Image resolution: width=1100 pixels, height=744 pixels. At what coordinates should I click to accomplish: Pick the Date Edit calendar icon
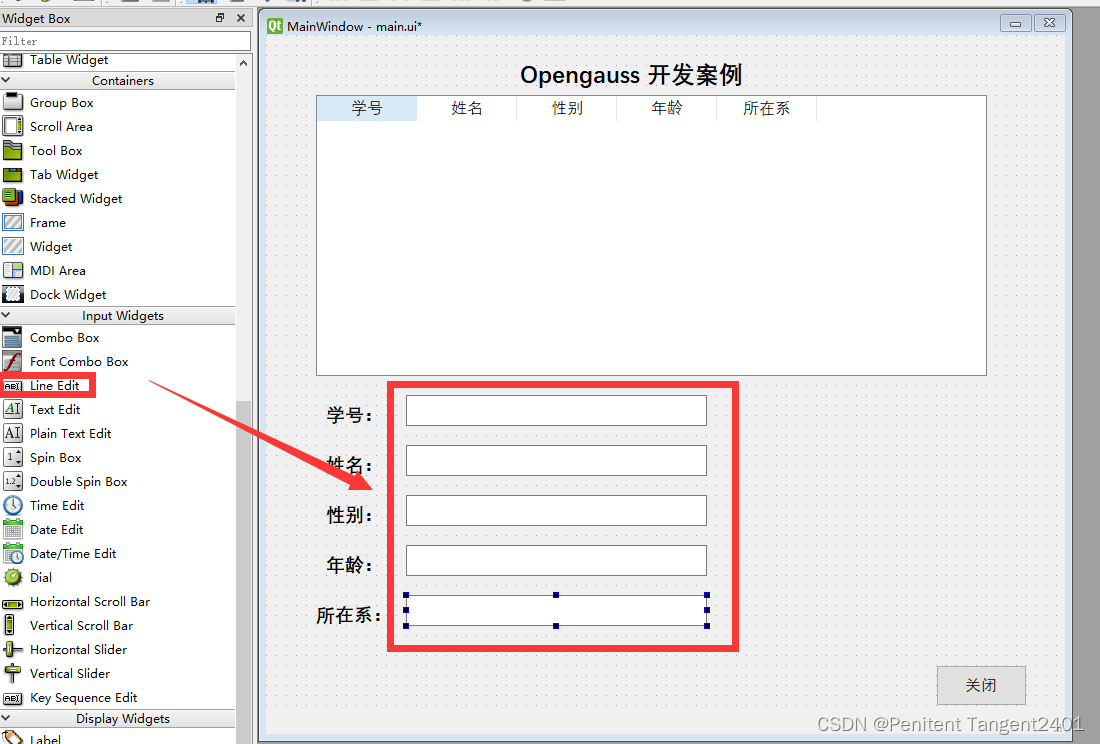tap(13, 529)
